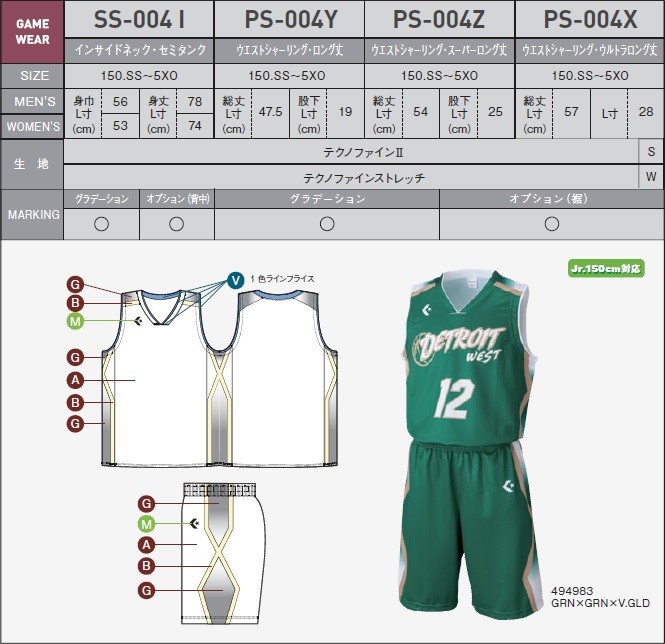The height and width of the screenshot is (644, 665).
Task: Click the S cell beside テクノファインII
Action: [x=651, y=151]
